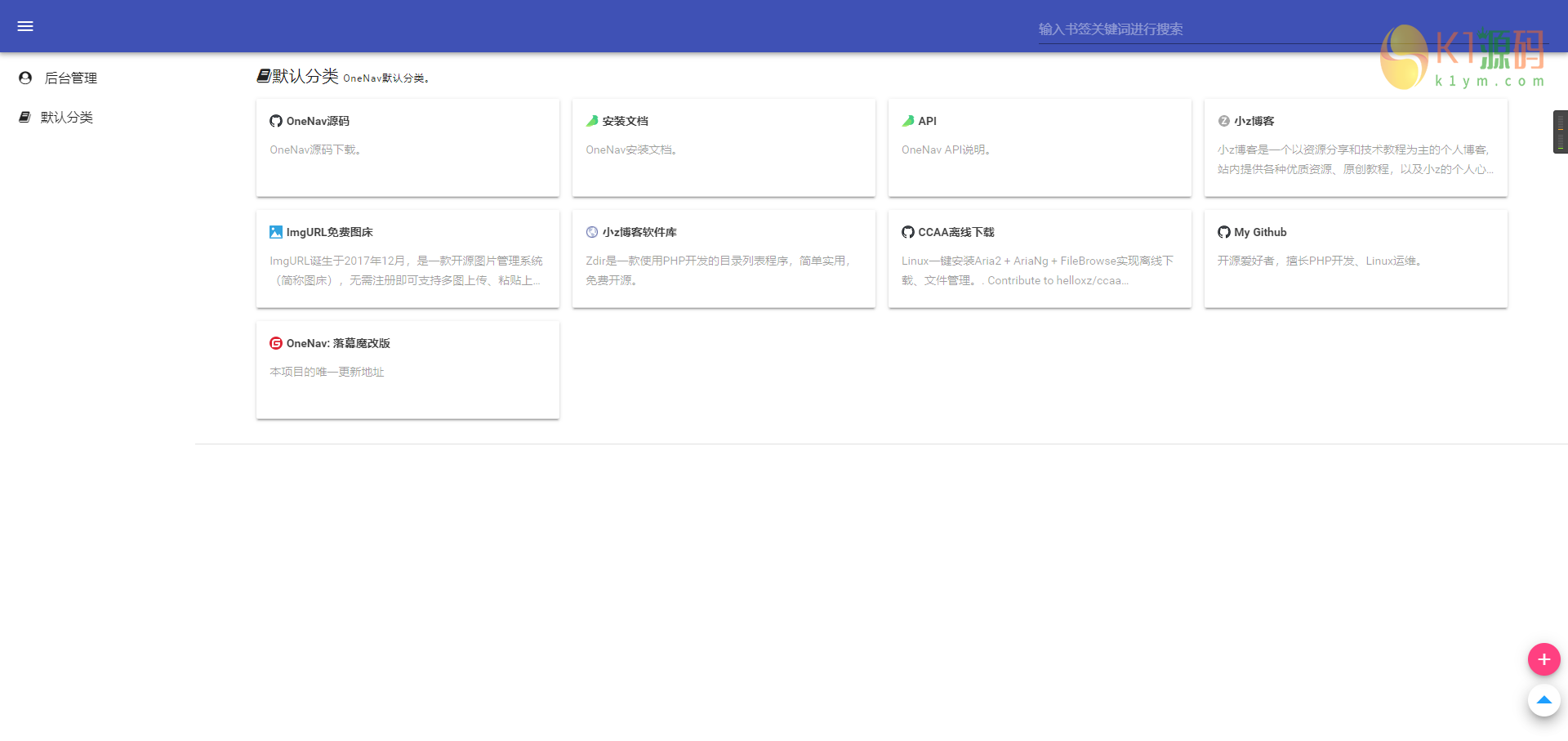Click the GitHub icon on the My Github card
The image size is (1568, 741).
(x=1224, y=232)
